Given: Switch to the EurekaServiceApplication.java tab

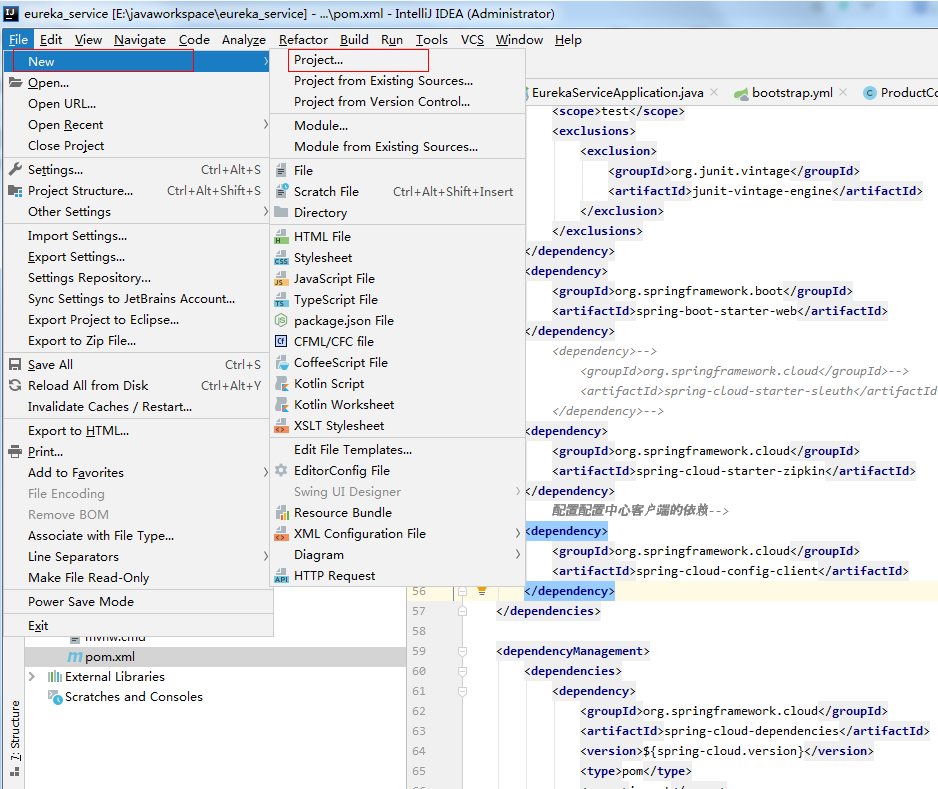Looking at the screenshot, I should pos(617,93).
